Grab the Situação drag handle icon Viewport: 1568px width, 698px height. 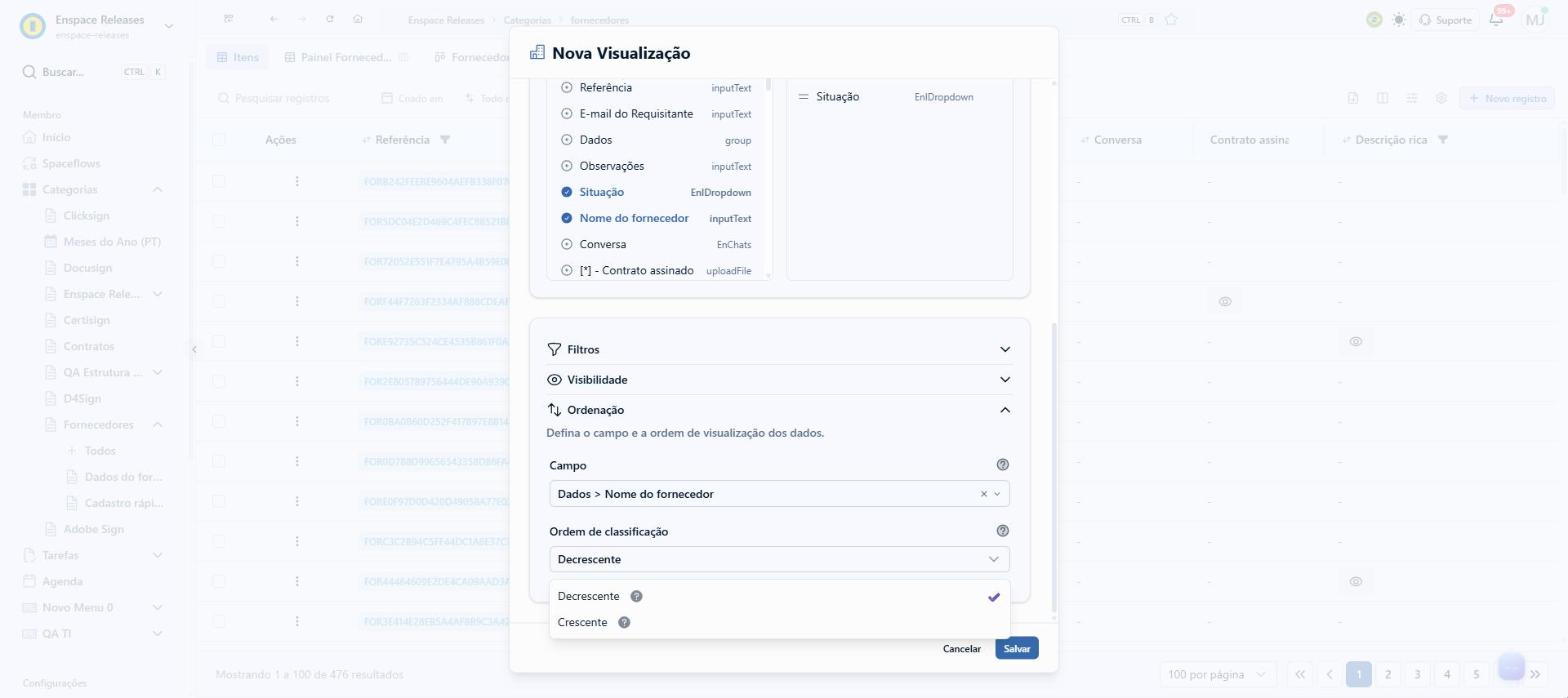click(803, 97)
